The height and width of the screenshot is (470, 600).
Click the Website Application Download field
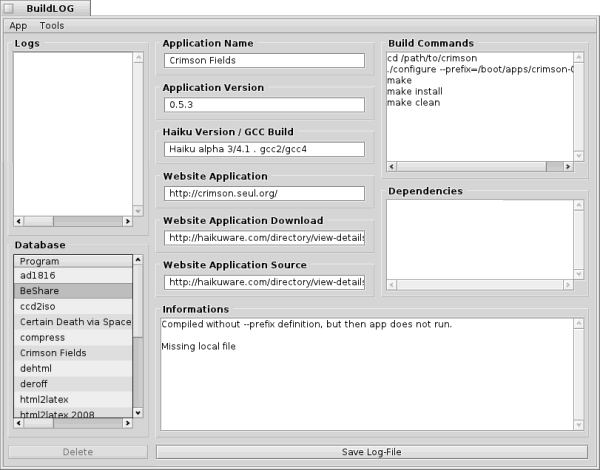tap(264, 238)
